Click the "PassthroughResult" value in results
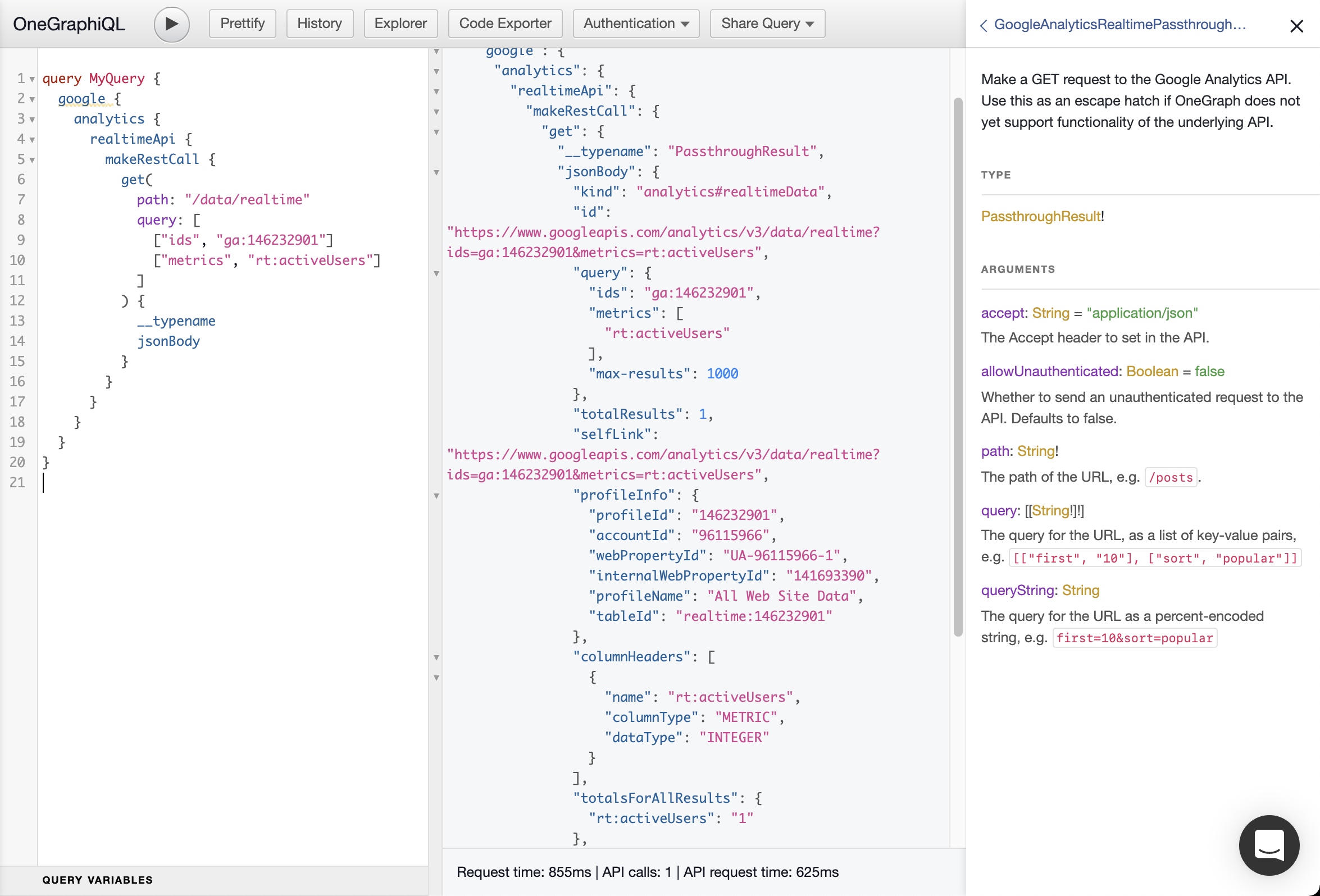 pyautogui.click(x=741, y=152)
